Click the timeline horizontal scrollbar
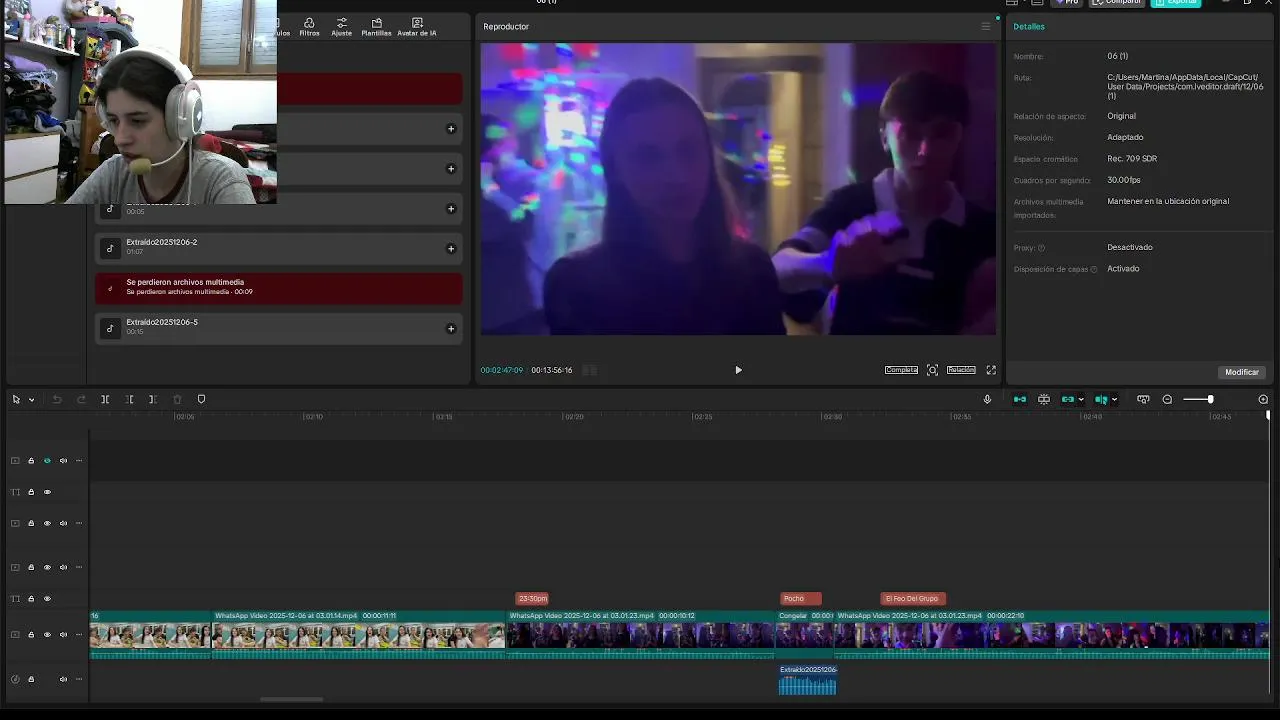The image size is (1280, 720). pyautogui.click(x=291, y=699)
